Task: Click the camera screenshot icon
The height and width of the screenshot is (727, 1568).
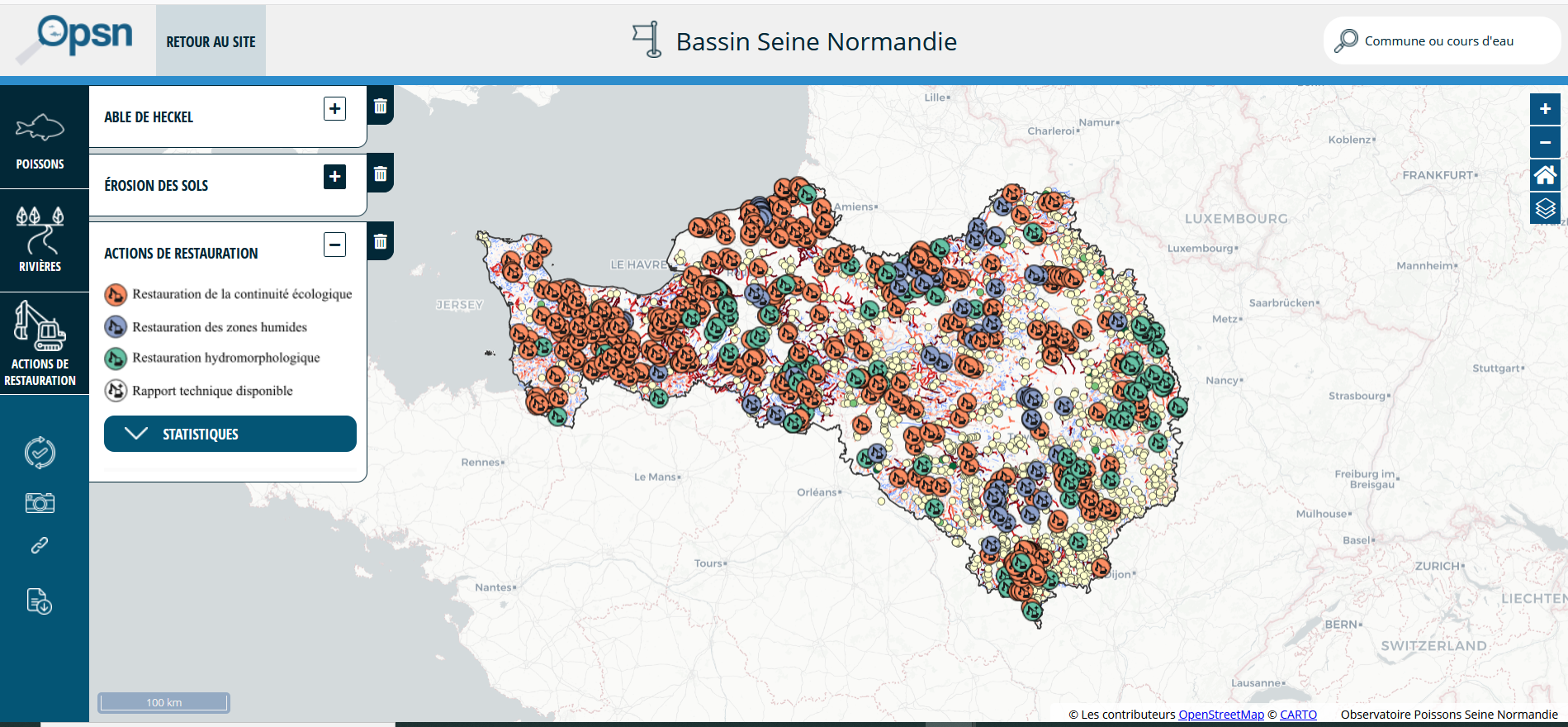Action: coord(40,502)
